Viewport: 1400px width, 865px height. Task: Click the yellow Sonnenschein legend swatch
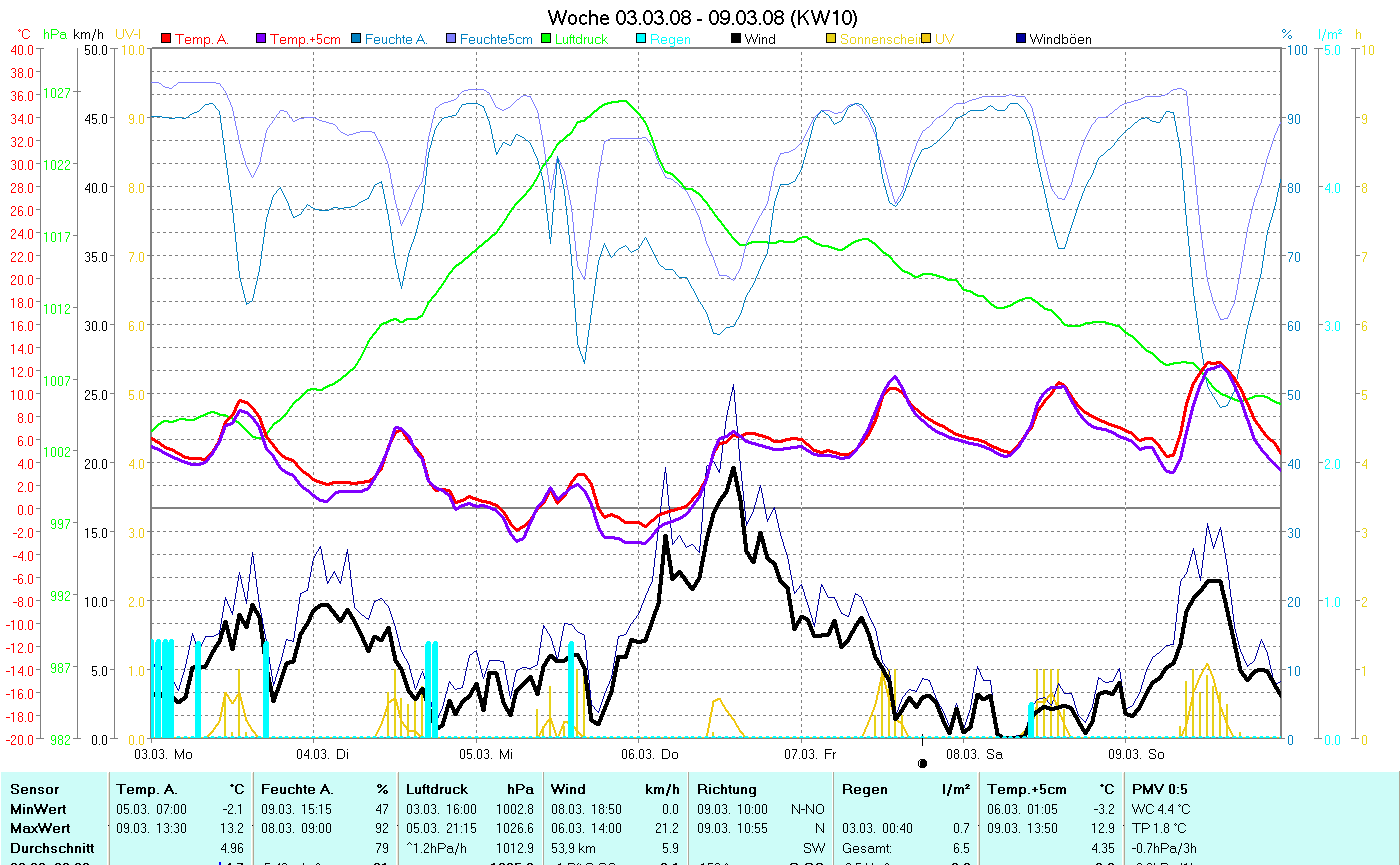point(831,39)
